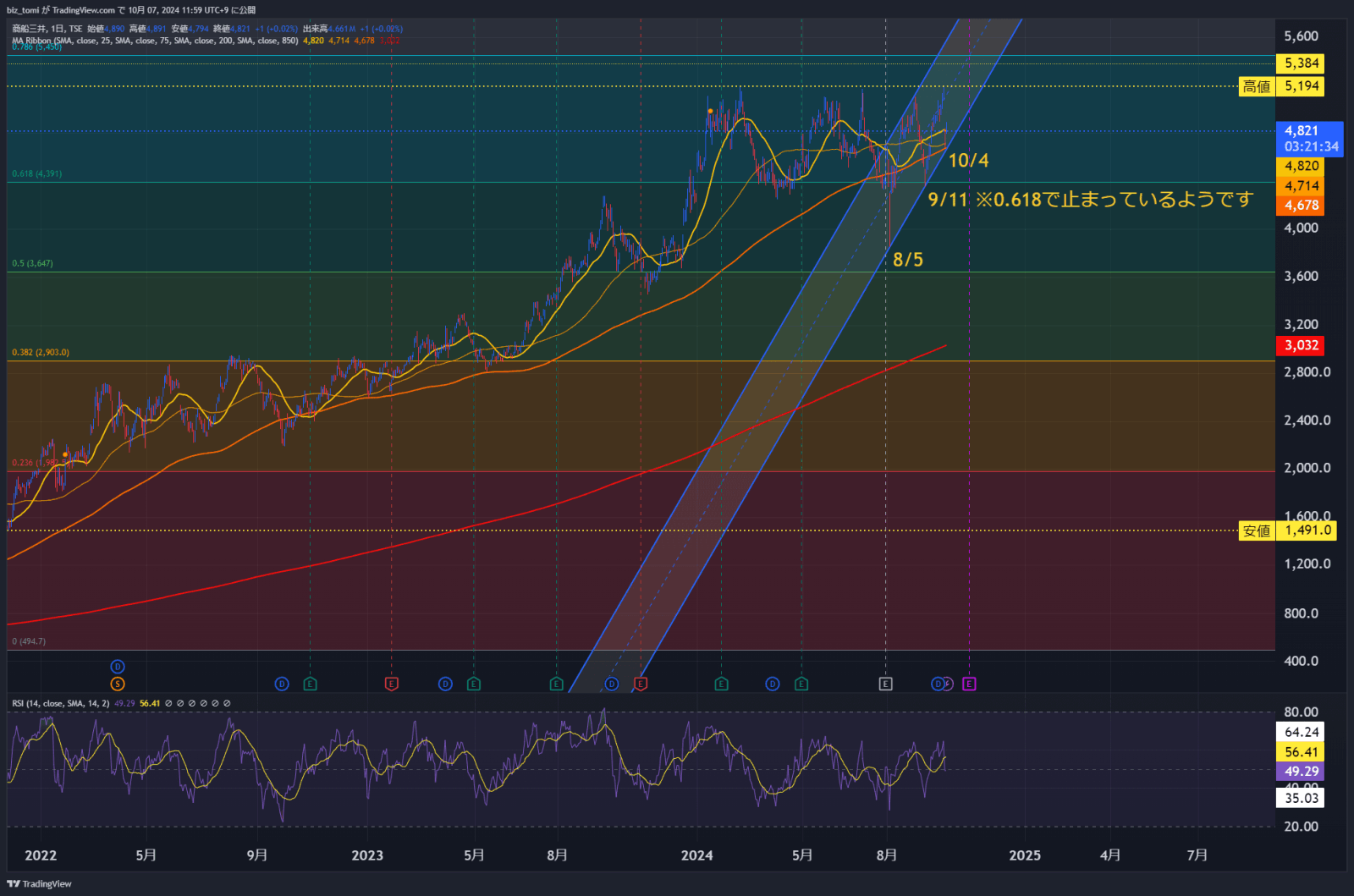Click the 80.00 RSI scale value
Image resolution: width=1354 pixels, height=896 pixels.
(x=1302, y=712)
